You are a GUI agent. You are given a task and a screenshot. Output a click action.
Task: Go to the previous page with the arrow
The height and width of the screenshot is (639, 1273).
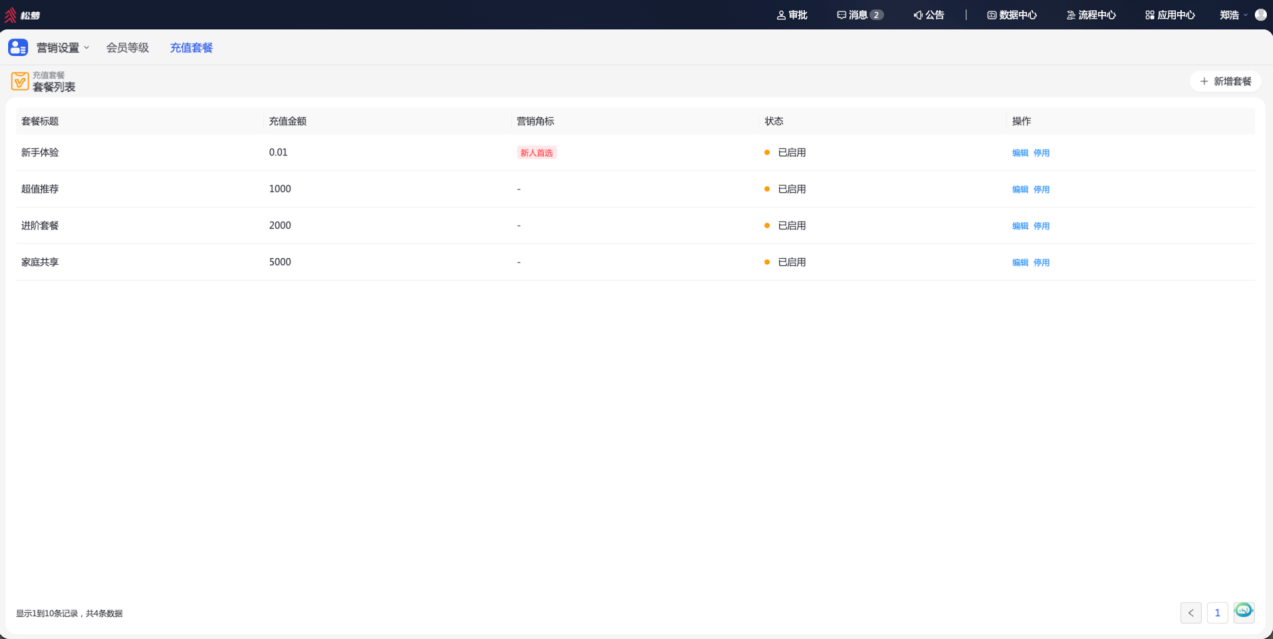point(1191,613)
